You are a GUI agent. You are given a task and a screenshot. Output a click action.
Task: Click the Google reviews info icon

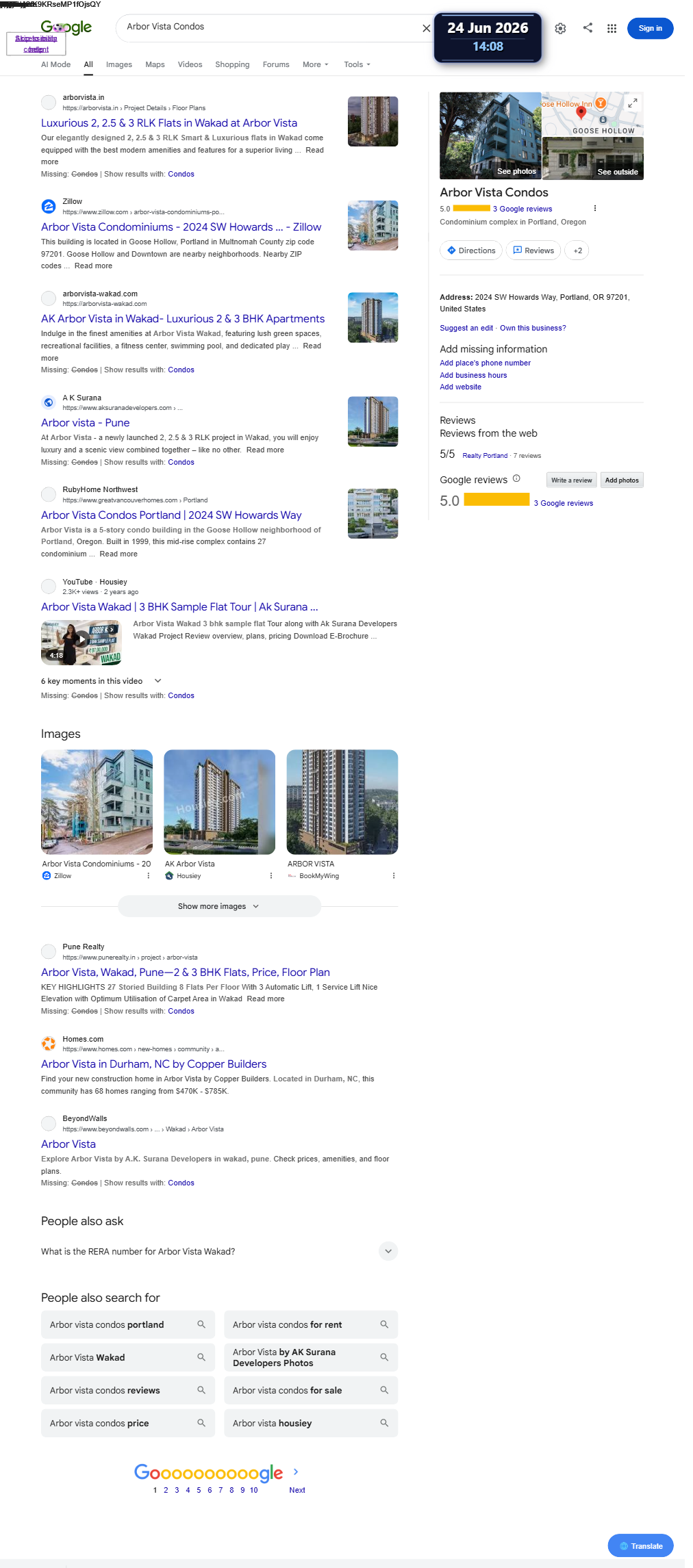(x=516, y=478)
